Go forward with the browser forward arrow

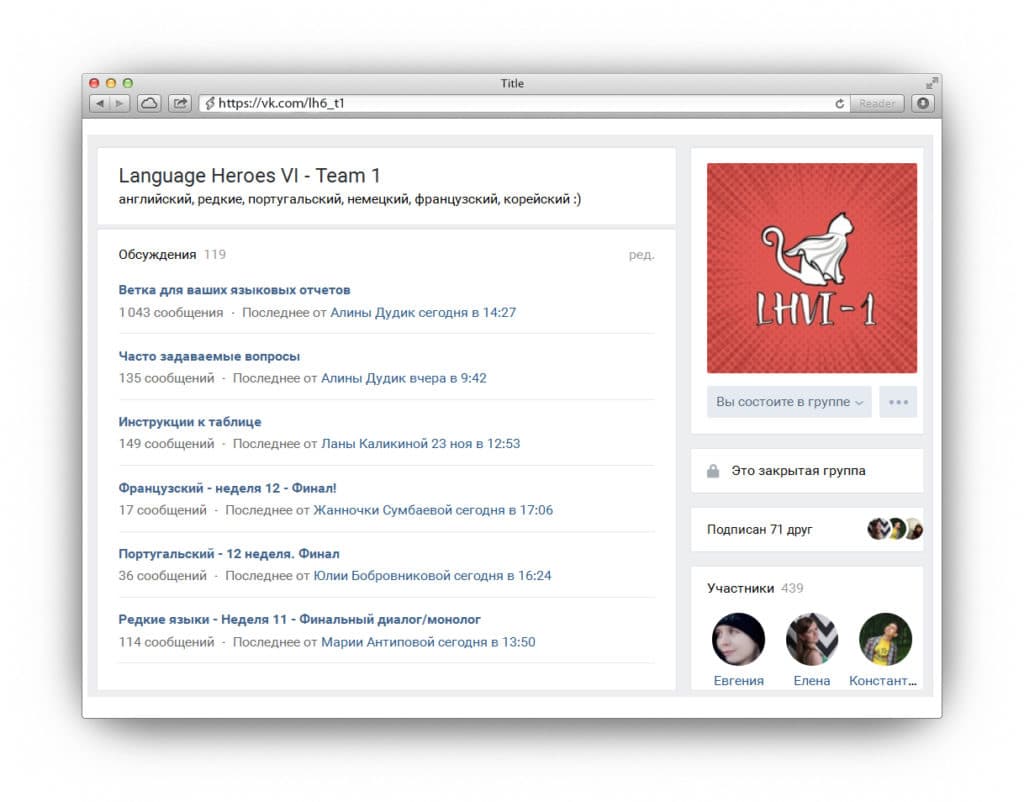[120, 103]
